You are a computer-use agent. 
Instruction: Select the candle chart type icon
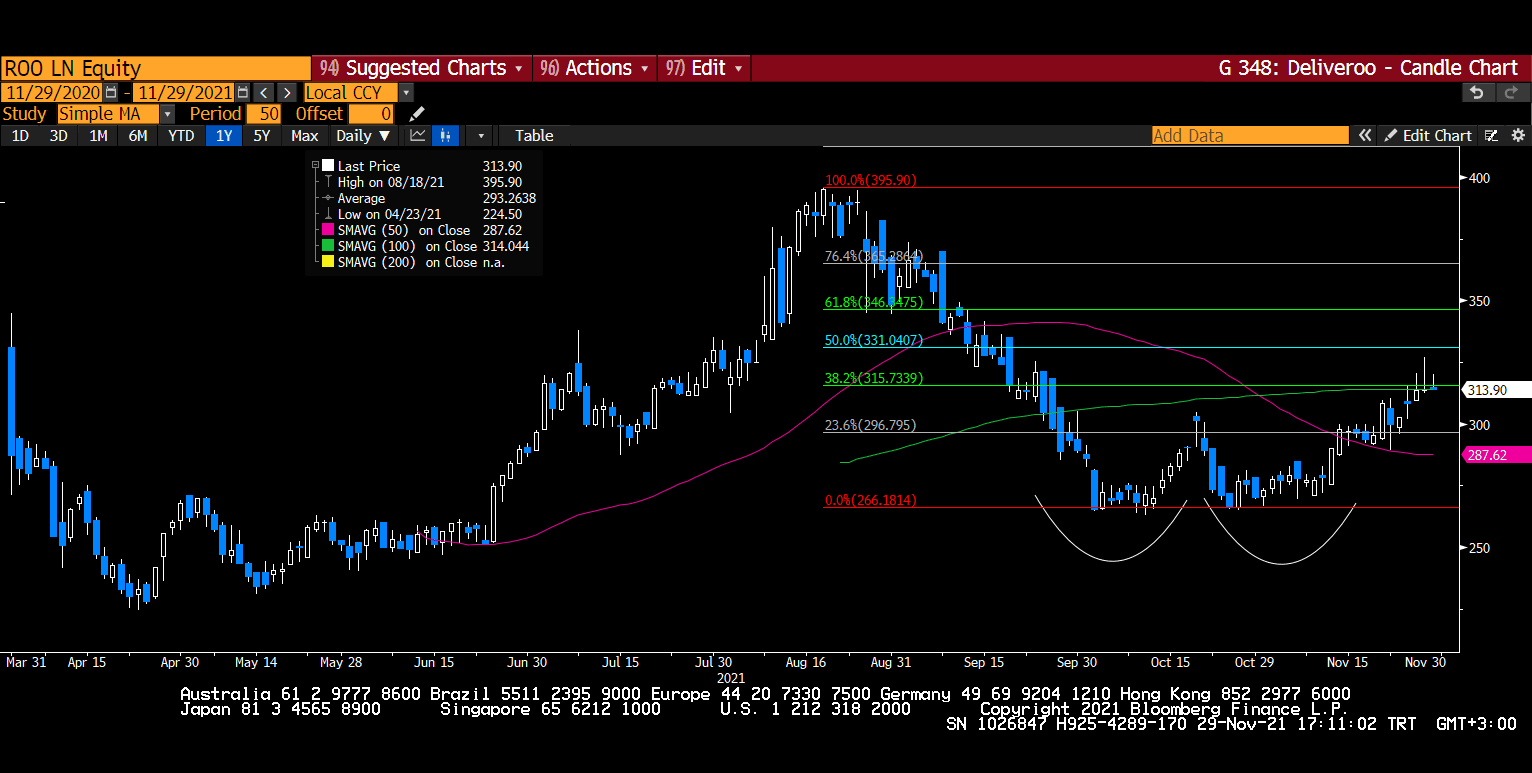tap(446, 136)
